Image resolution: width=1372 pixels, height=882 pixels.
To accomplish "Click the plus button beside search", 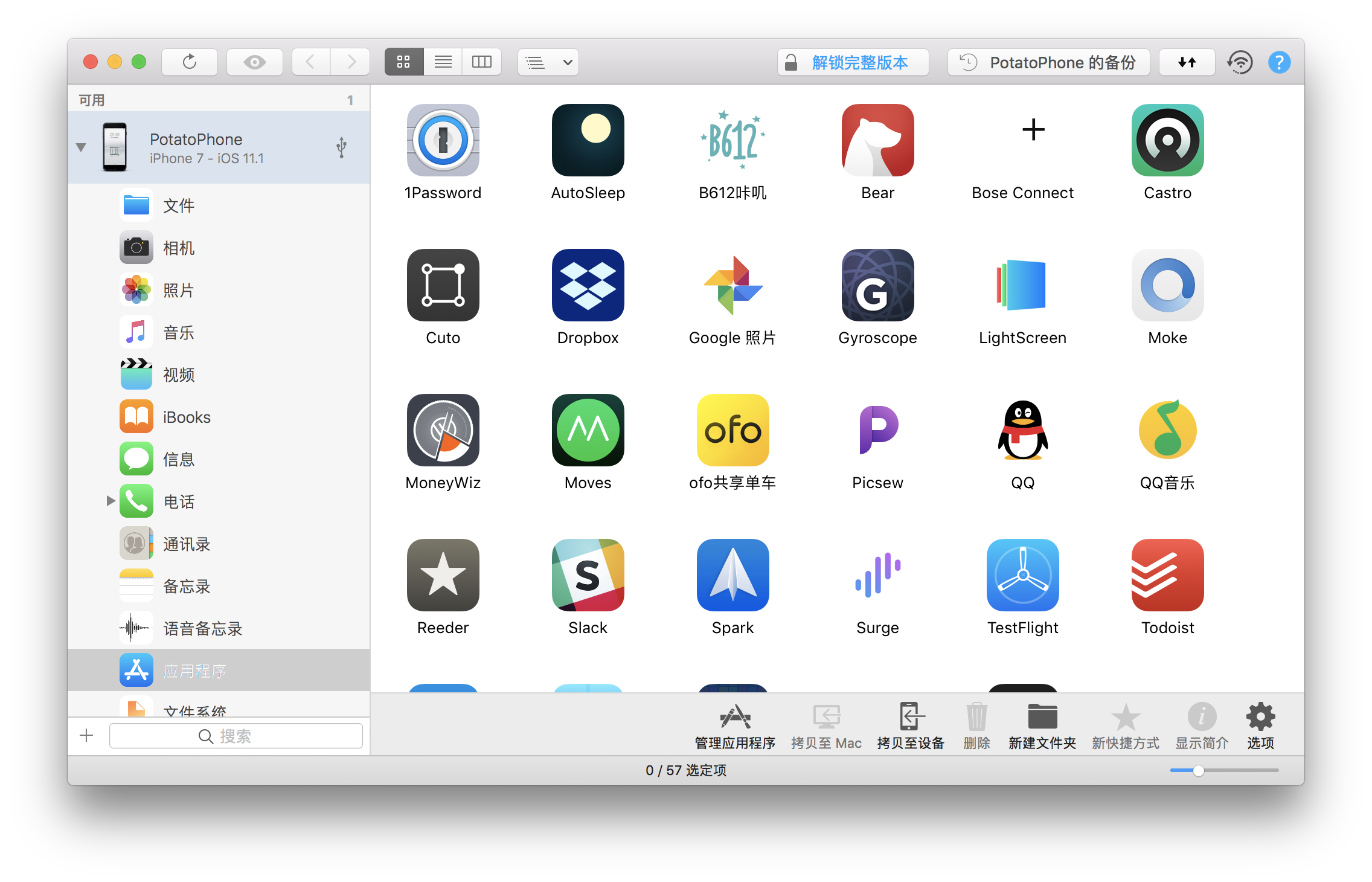I will point(86,735).
